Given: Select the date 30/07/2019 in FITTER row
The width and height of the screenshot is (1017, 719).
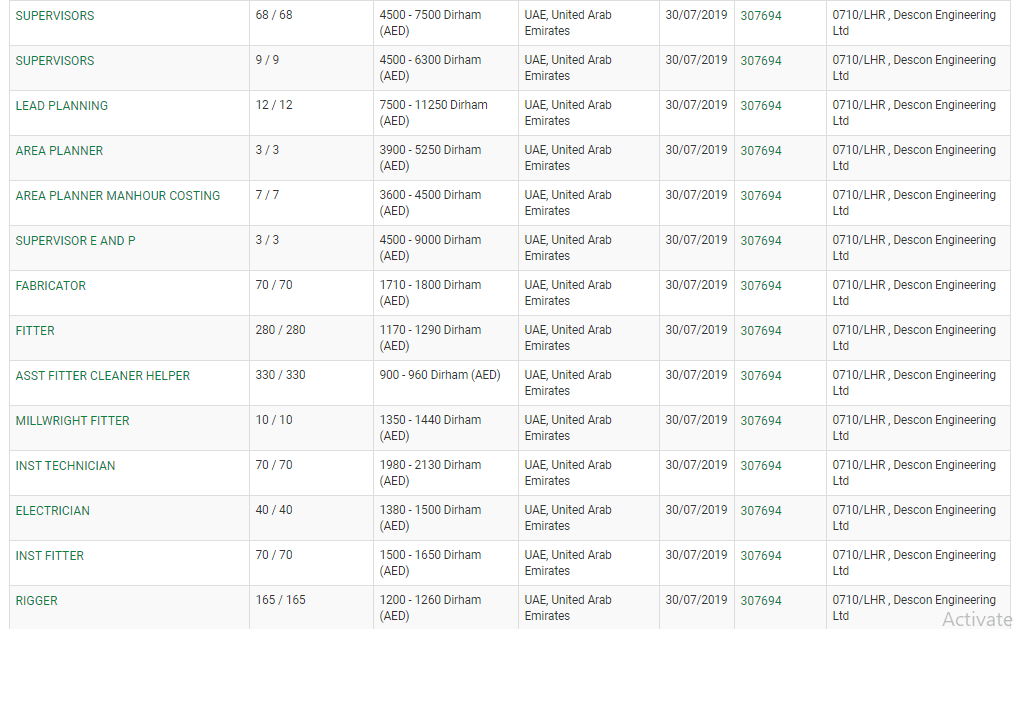Looking at the screenshot, I should [x=696, y=330].
